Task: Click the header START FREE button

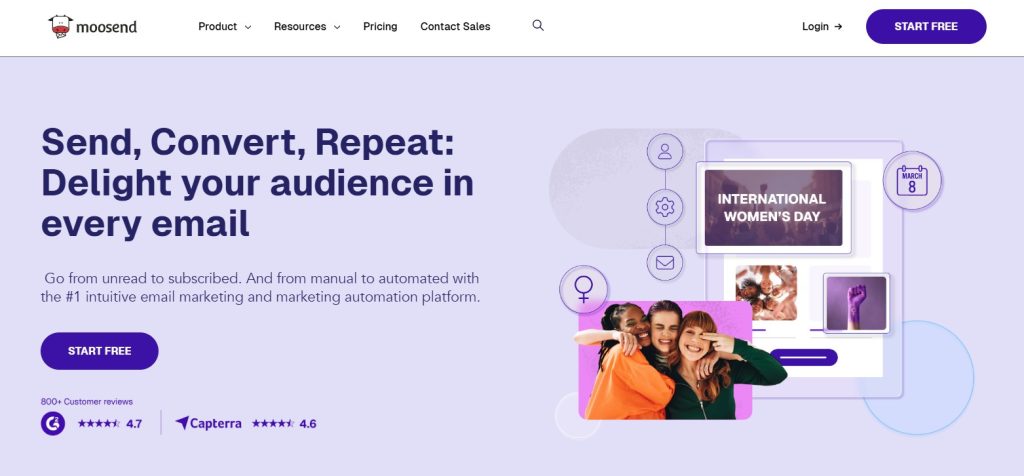Action: click(926, 26)
